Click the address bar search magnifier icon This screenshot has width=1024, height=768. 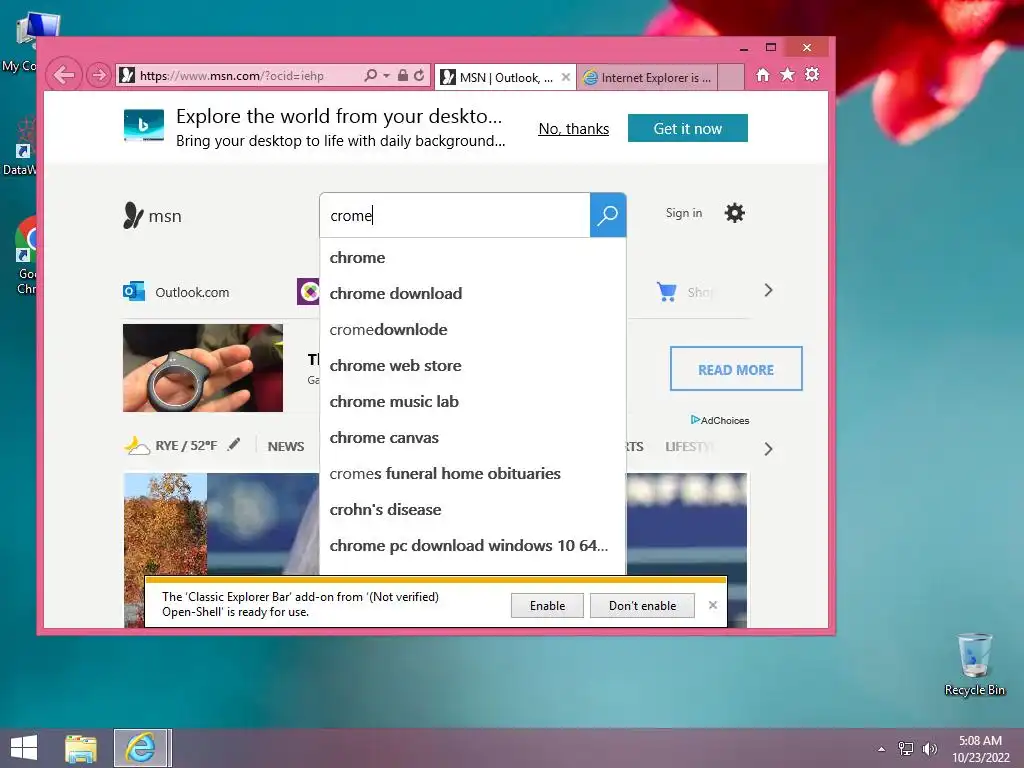(x=370, y=75)
